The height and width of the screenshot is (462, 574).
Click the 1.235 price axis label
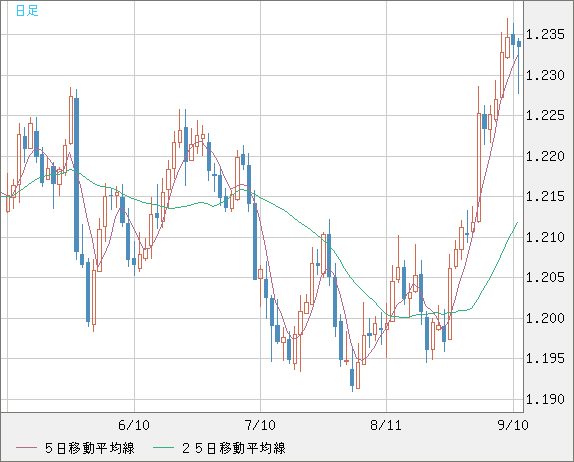[545, 35]
